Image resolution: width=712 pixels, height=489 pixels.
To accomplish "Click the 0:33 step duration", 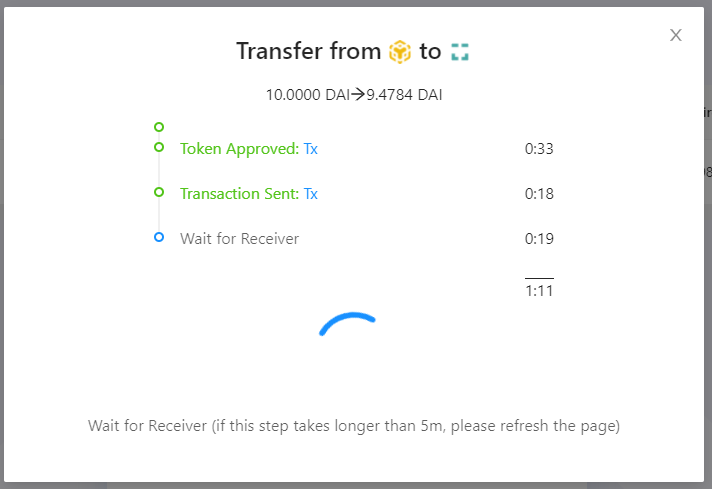I will [539, 148].
